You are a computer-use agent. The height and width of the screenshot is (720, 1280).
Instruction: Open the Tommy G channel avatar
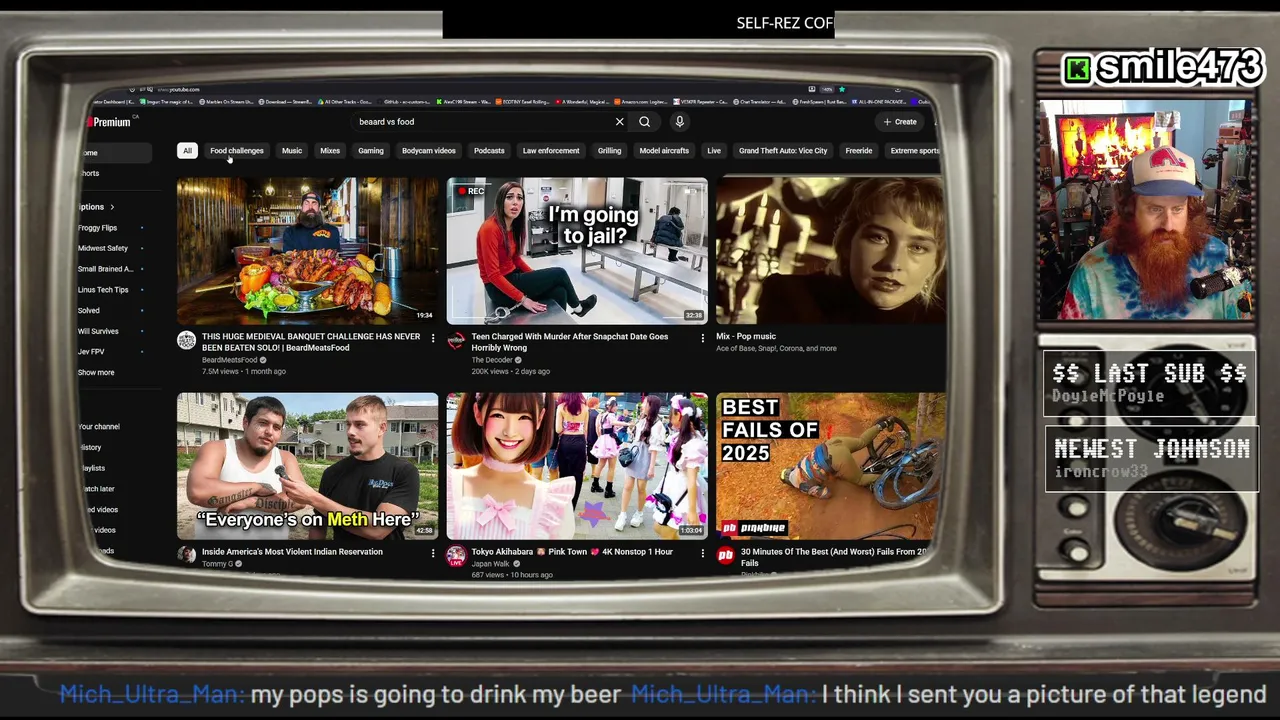[x=187, y=555]
